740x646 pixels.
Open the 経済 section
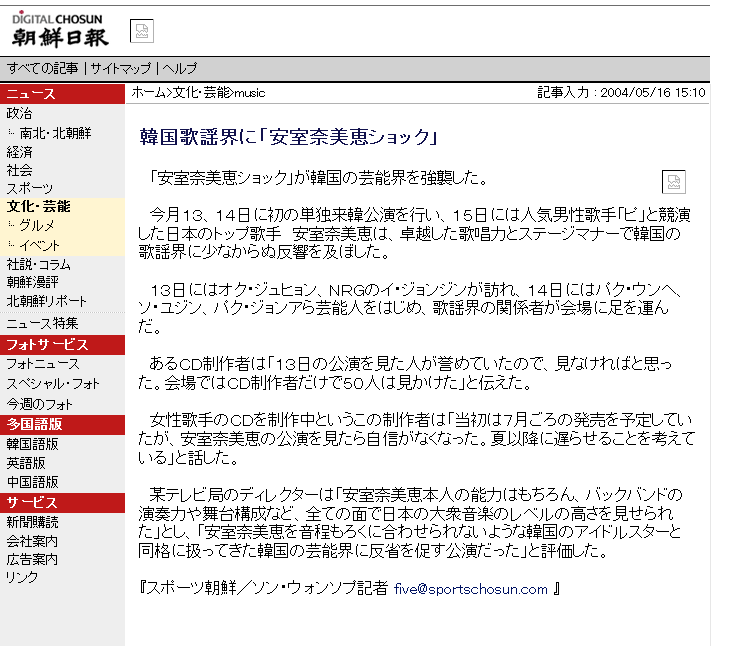click(x=19, y=152)
